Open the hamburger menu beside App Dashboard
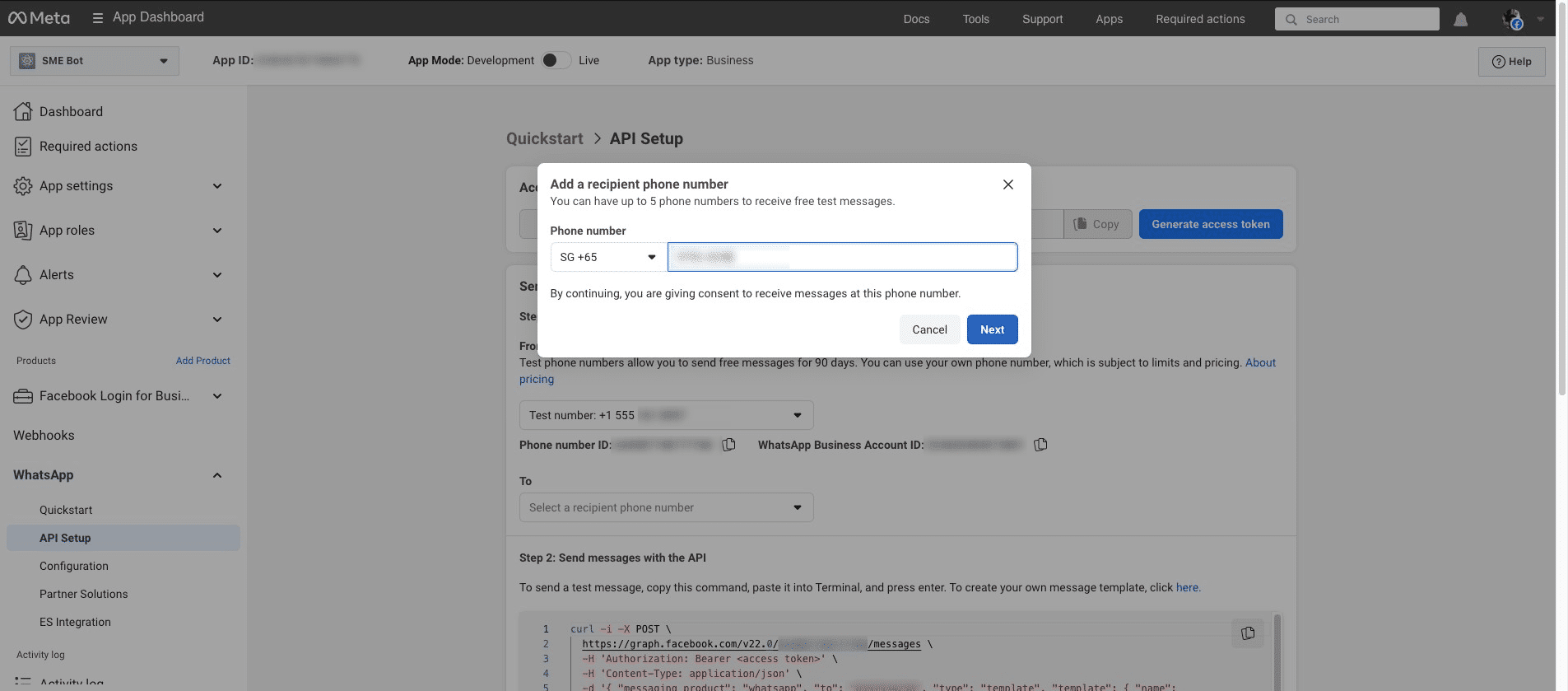Screen dimensions: 1568x691 click(97, 18)
